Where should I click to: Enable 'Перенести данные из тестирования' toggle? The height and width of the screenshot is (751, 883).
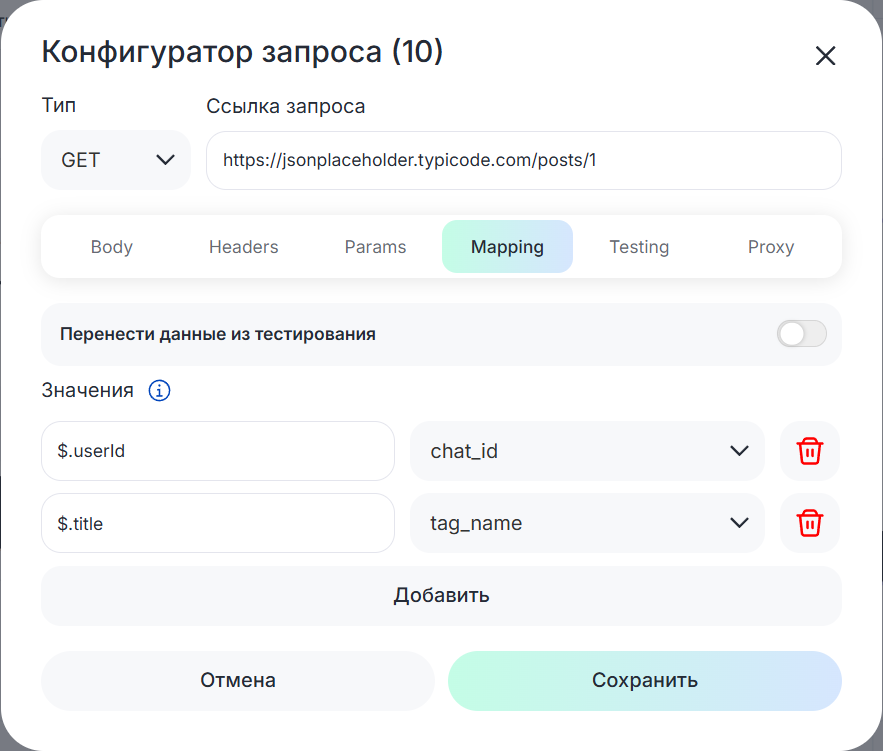tap(801, 334)
